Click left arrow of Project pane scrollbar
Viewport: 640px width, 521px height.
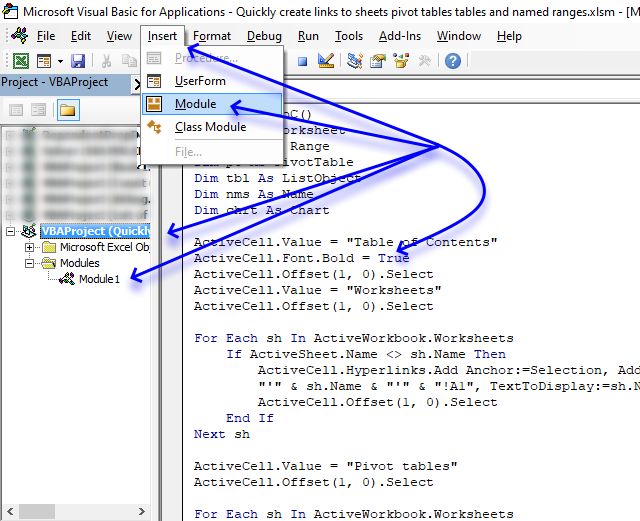tap(10, 511)
